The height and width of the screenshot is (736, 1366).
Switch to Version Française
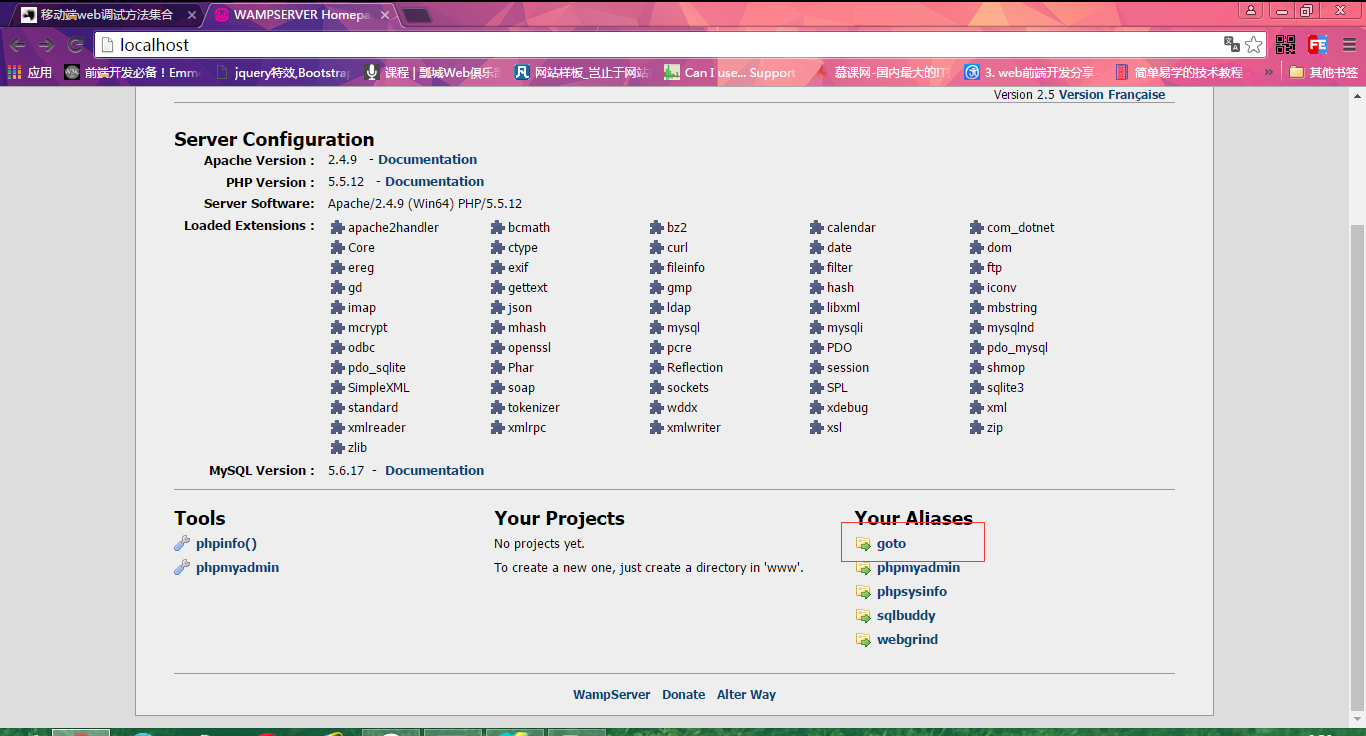1111,95
